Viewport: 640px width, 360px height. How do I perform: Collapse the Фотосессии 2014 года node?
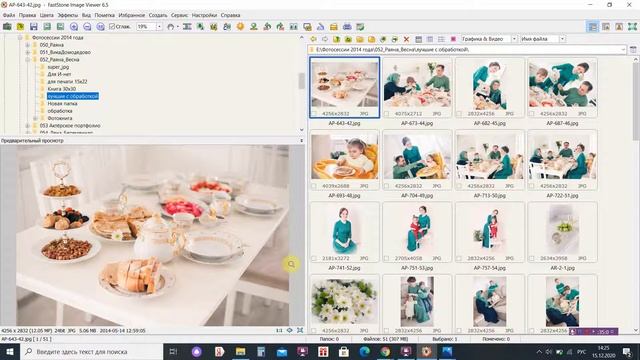(x=20, y=38)
